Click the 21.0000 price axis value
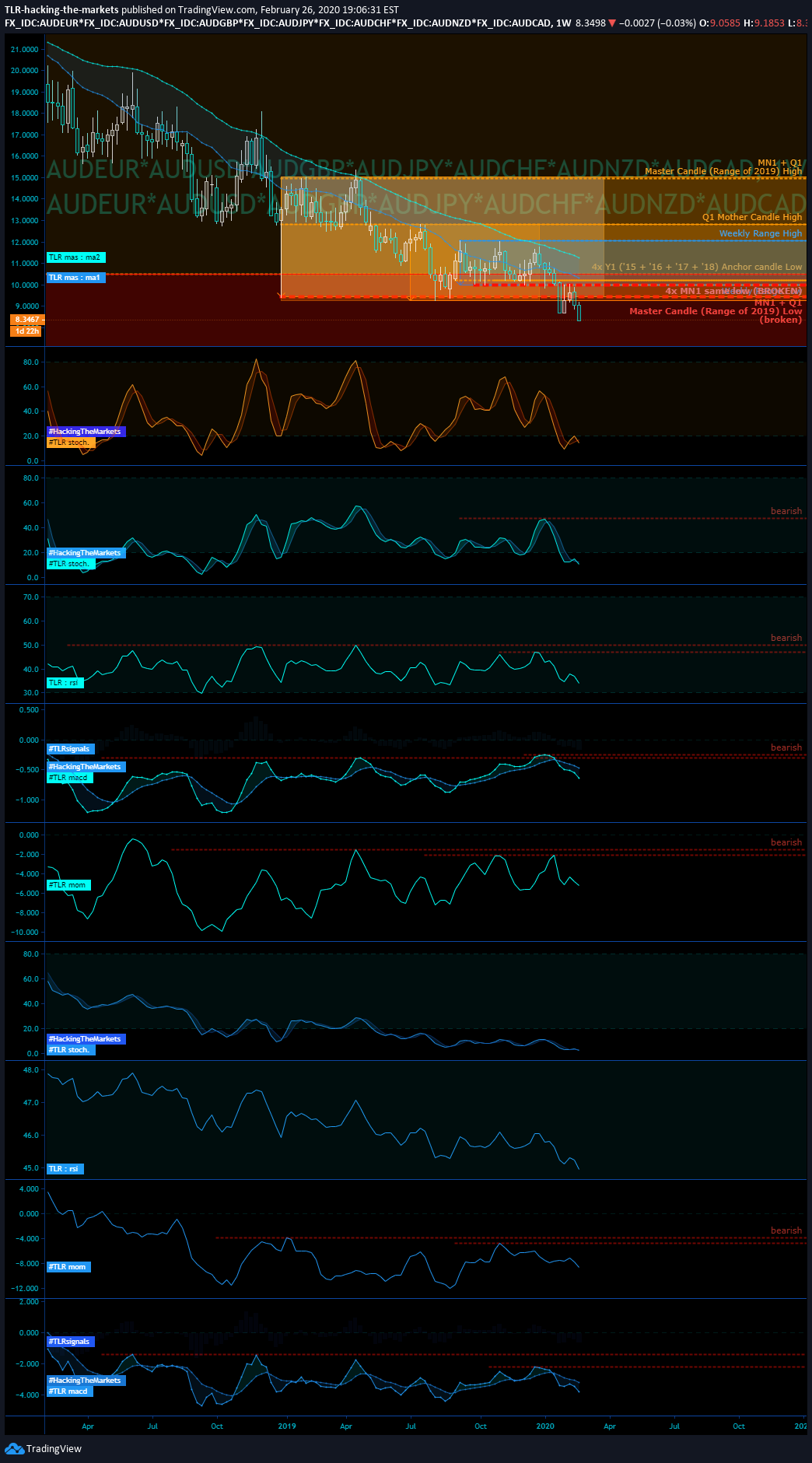The height and width of the screenshot is (1463, 812). (25, 49)
